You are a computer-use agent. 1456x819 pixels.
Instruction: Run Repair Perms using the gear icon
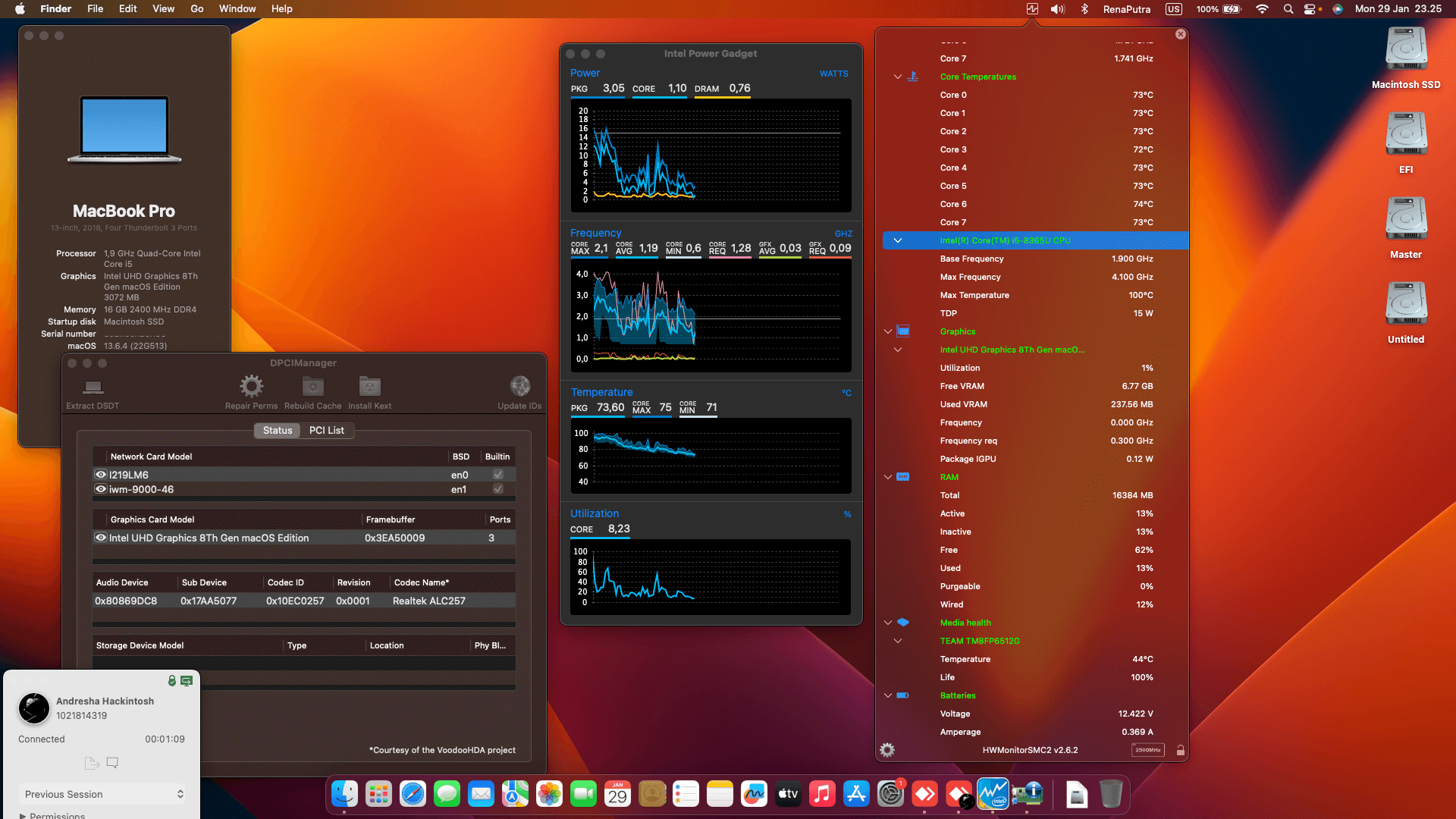coord(251,386)
